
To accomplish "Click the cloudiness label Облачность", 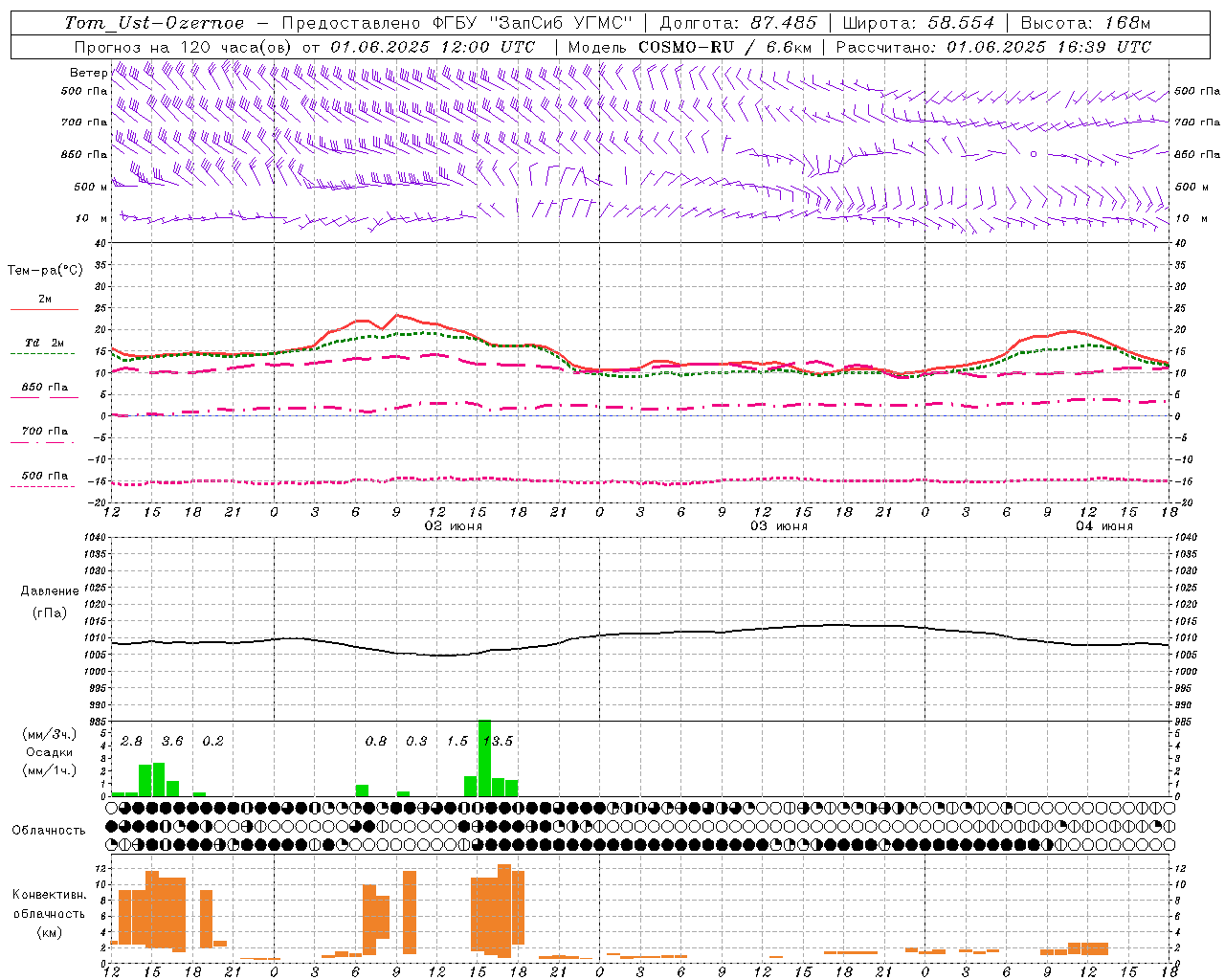I will (49, 831).
